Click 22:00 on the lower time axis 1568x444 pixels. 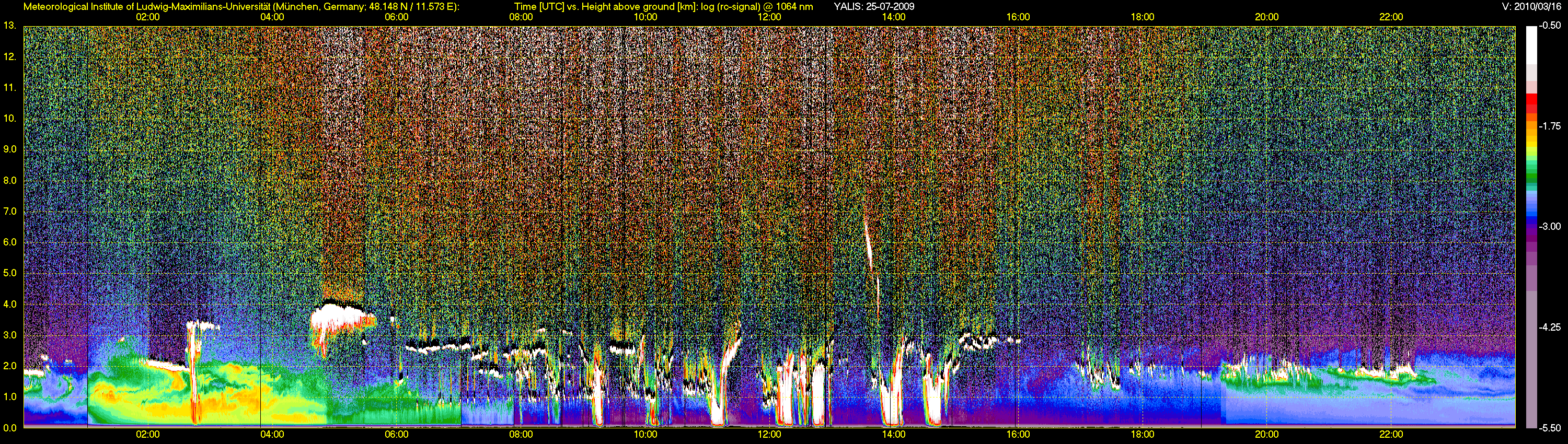click(x=1391, y=435)
